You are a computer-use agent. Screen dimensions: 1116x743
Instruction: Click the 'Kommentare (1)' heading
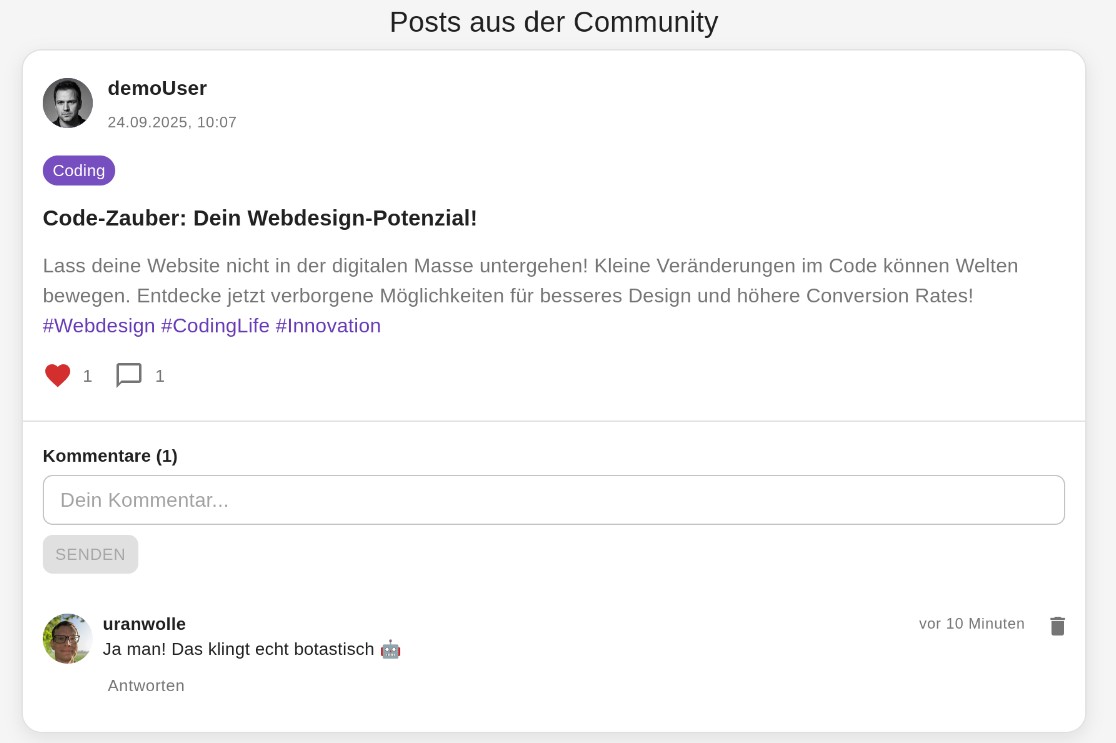pos(110,456)
